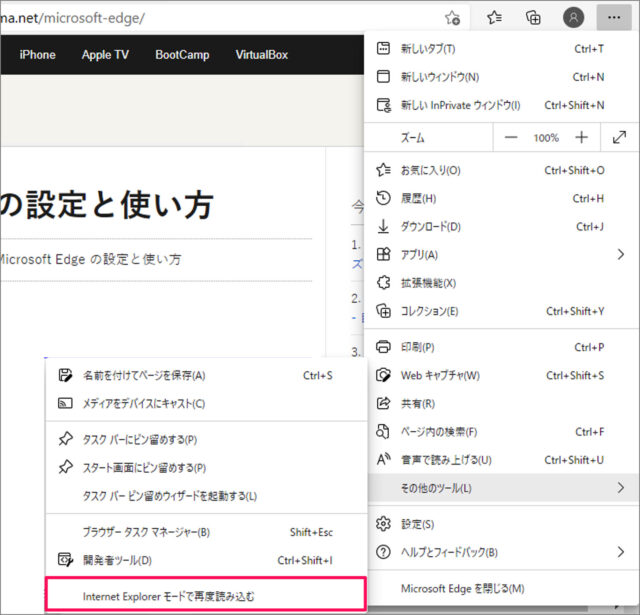This screenshot has height=615, width=640.
Task: Open the iPhone navigation link
Action: (x=37, y=54)
